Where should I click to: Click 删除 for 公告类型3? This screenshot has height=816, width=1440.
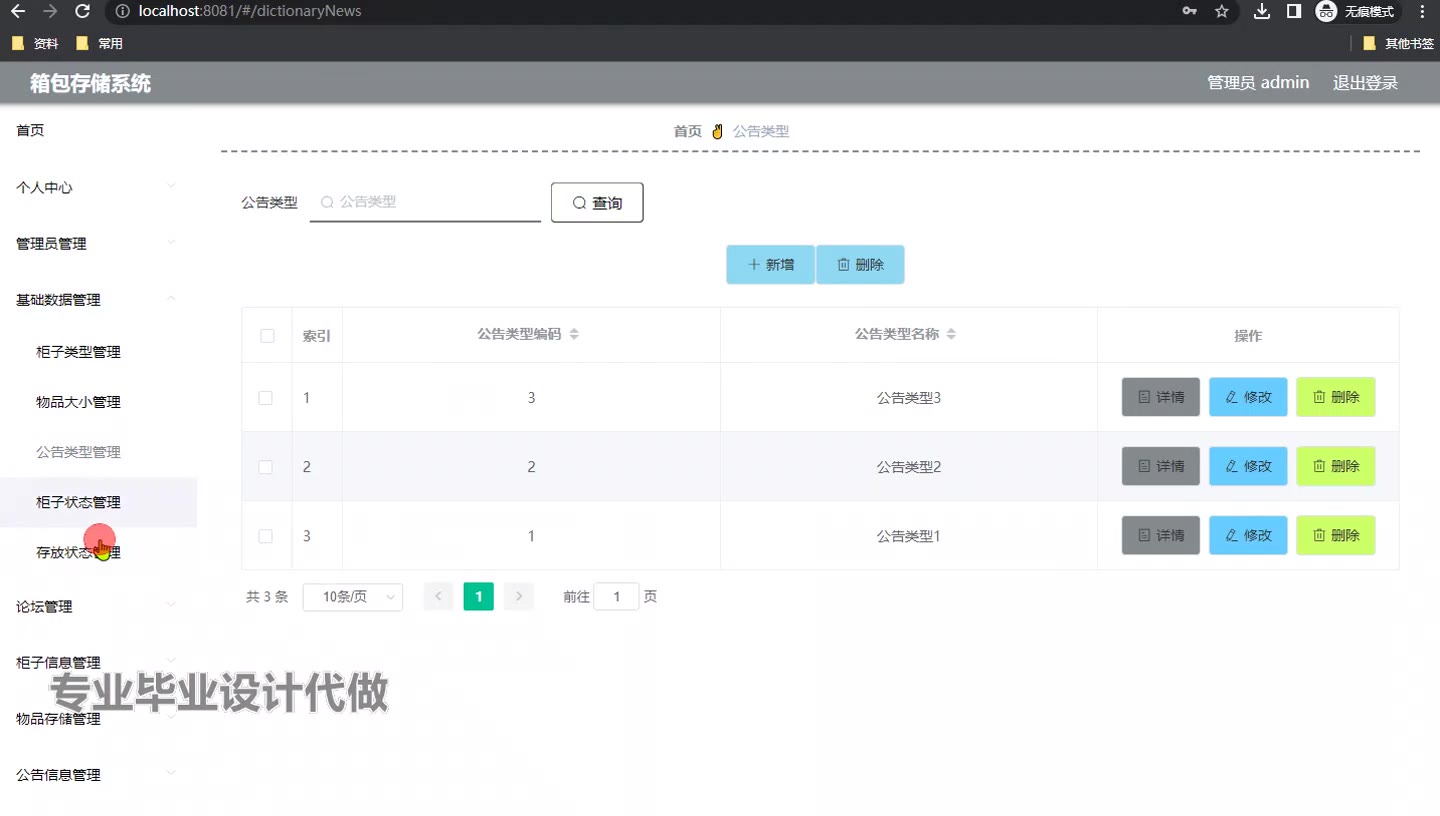point(1336,397)
